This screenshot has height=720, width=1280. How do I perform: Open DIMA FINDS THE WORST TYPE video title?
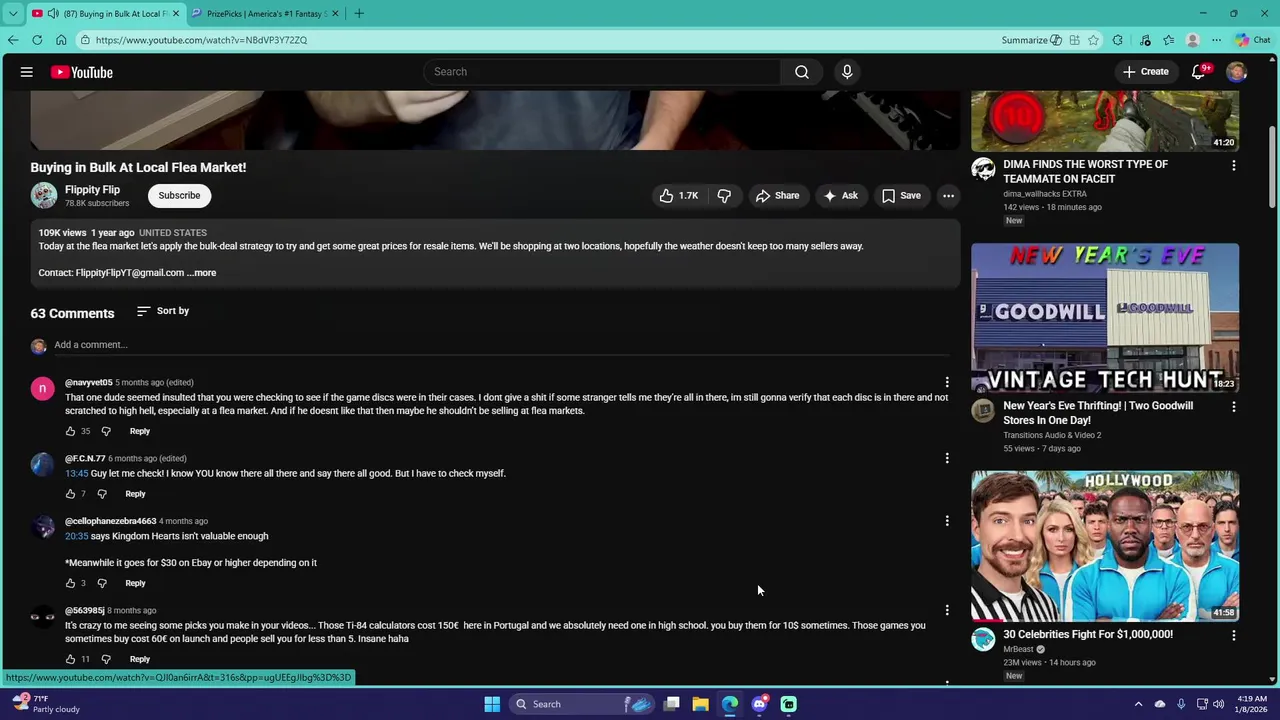(1085, 172)
